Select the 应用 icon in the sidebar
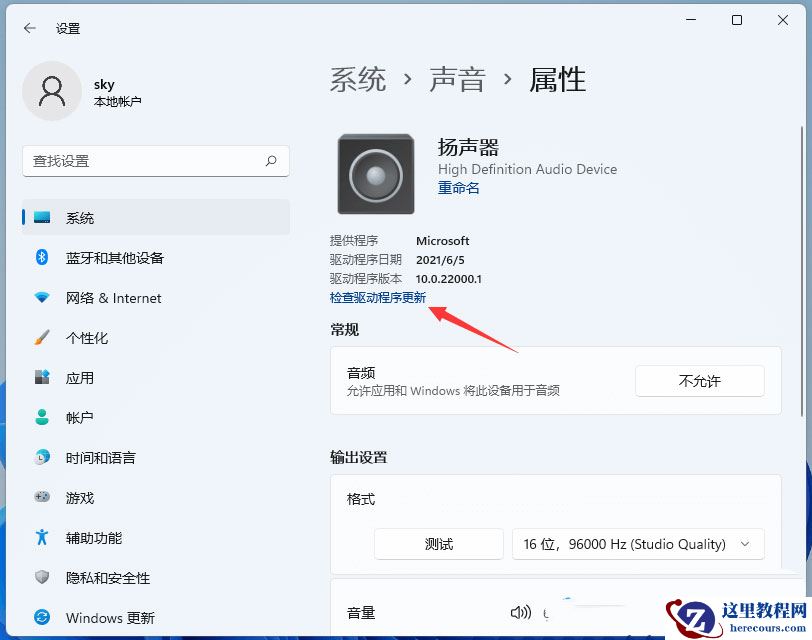The width and height of the screenshot is (812, 640). (x=40, y=378)
